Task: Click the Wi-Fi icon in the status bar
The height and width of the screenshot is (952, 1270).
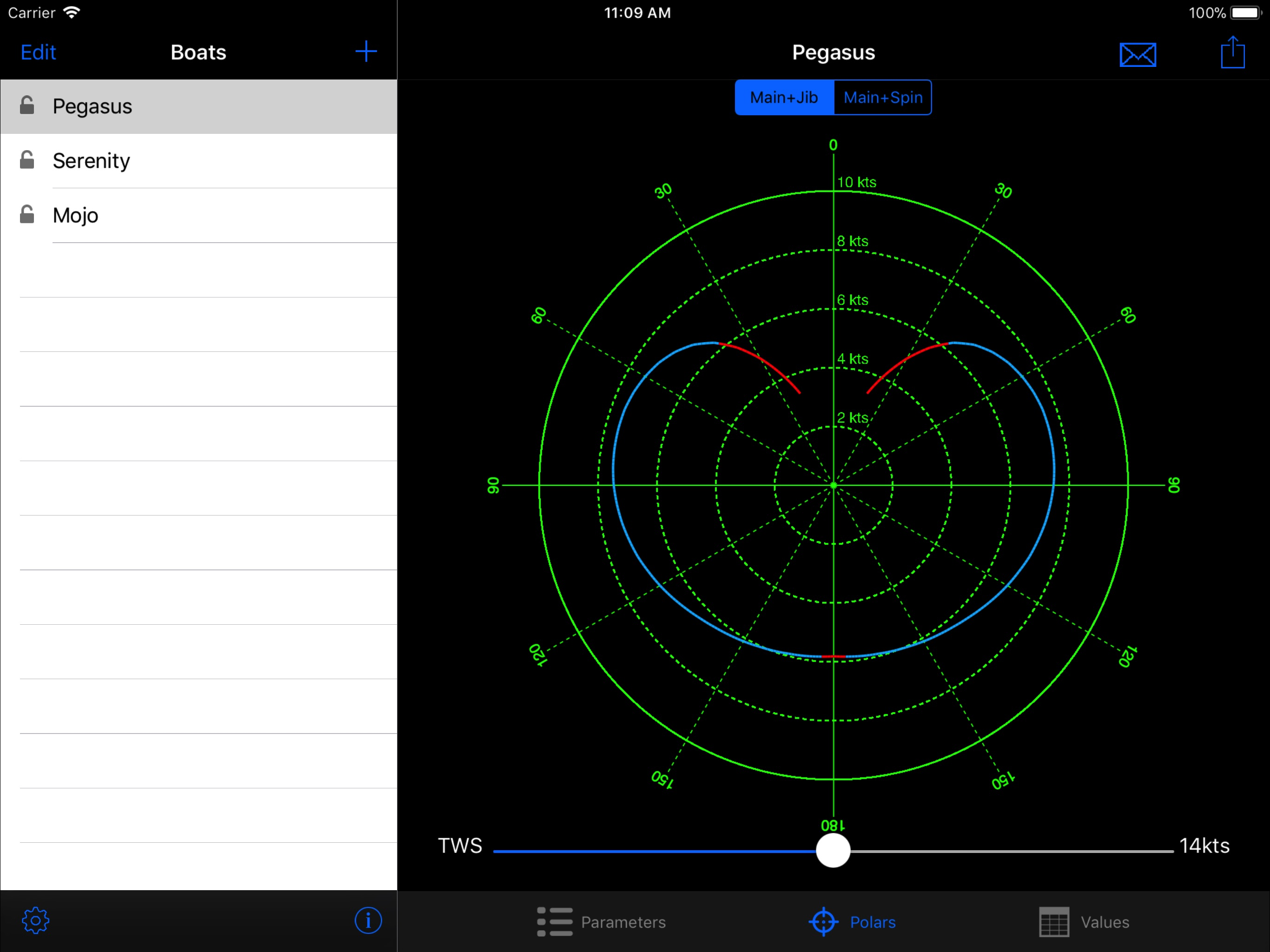Action: click(x=72, y=13)
